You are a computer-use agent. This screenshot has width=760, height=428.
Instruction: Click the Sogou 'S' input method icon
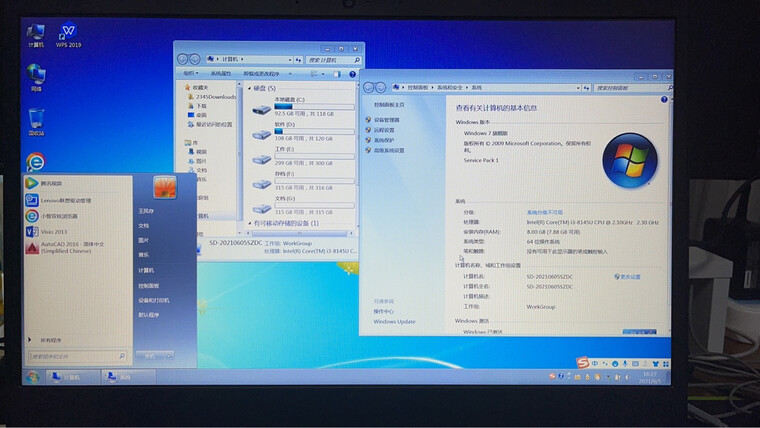(x=582, y=362)
